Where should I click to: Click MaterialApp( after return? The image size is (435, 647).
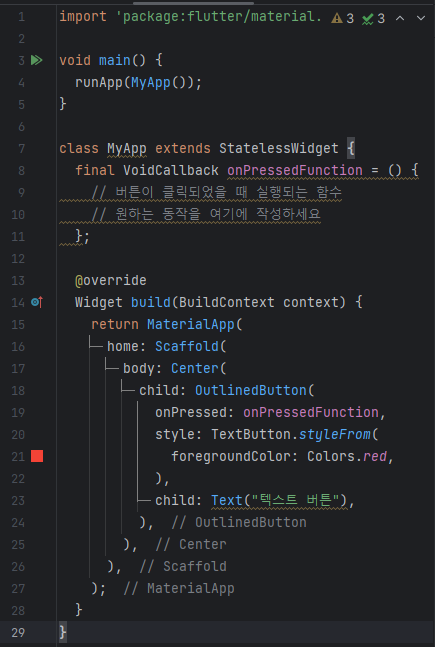pos(195,324)
